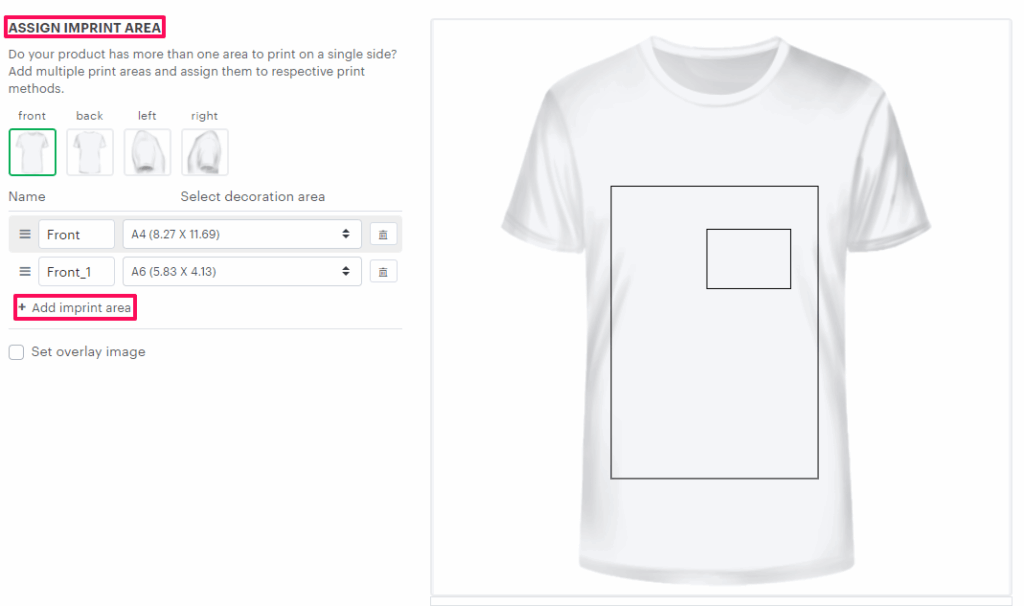Select the back side t-shirt thumbnail
1024x606 pixels.
pos(90,152)
